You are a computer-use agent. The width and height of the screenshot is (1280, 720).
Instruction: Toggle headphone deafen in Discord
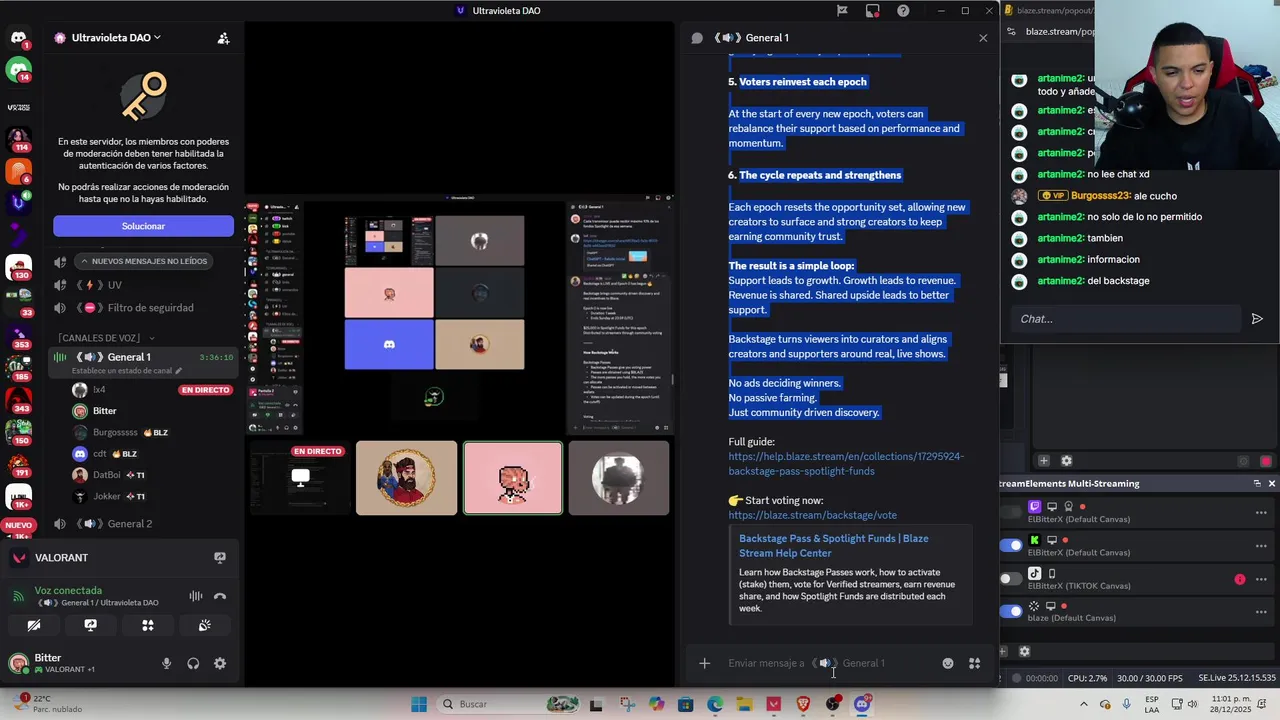click(193, 663)
